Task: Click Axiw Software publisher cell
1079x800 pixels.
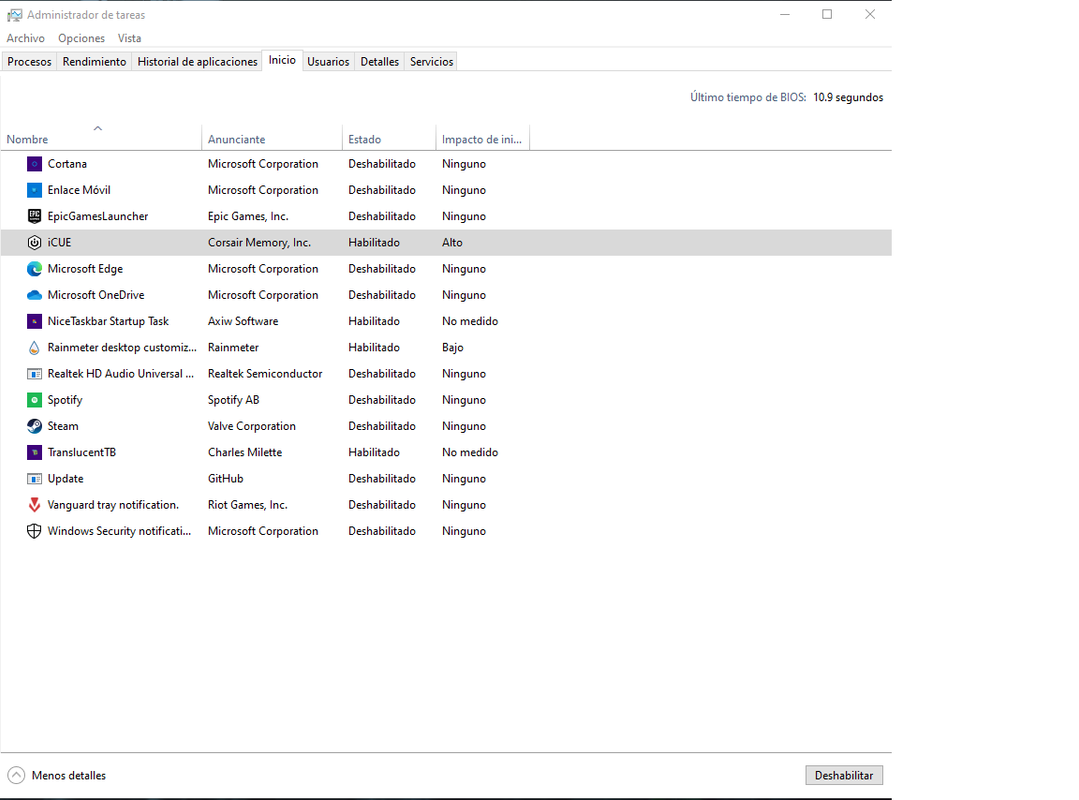Action: pyautogui.click(x=243, y=321)
